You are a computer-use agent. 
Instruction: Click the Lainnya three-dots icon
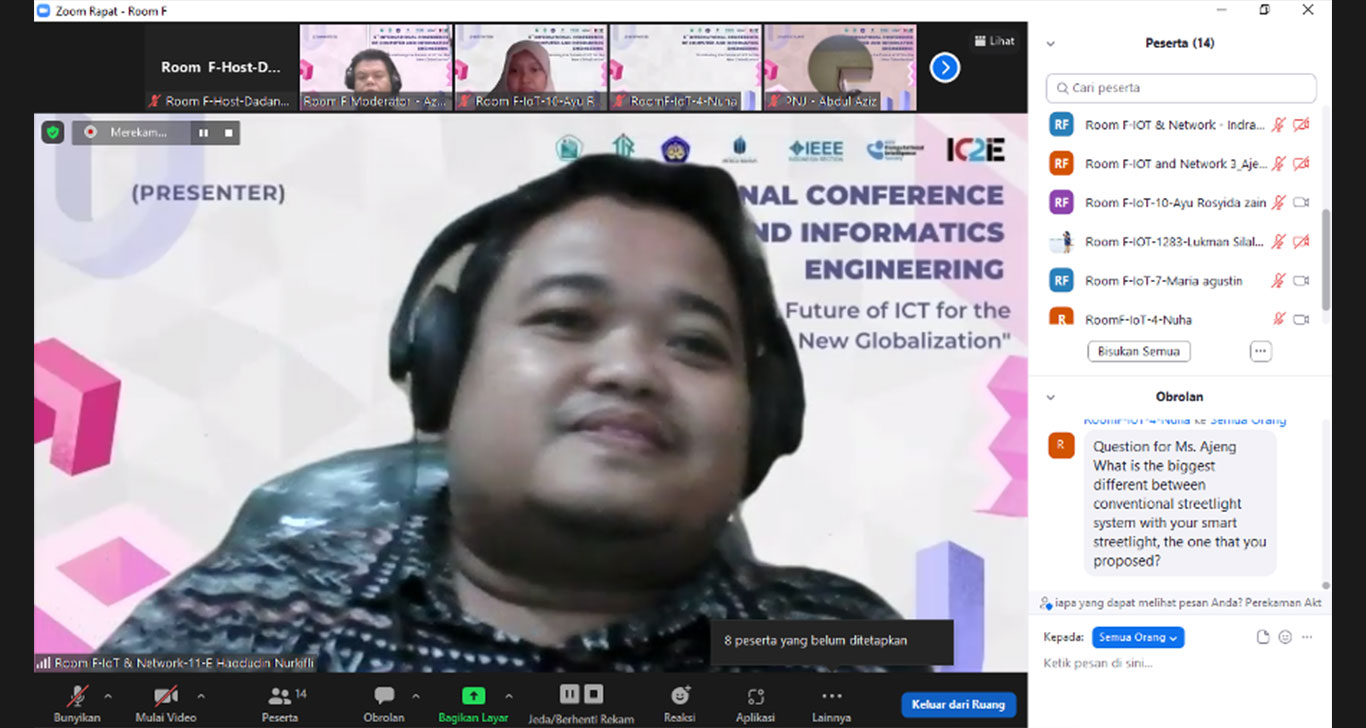(x=831, y=696)
